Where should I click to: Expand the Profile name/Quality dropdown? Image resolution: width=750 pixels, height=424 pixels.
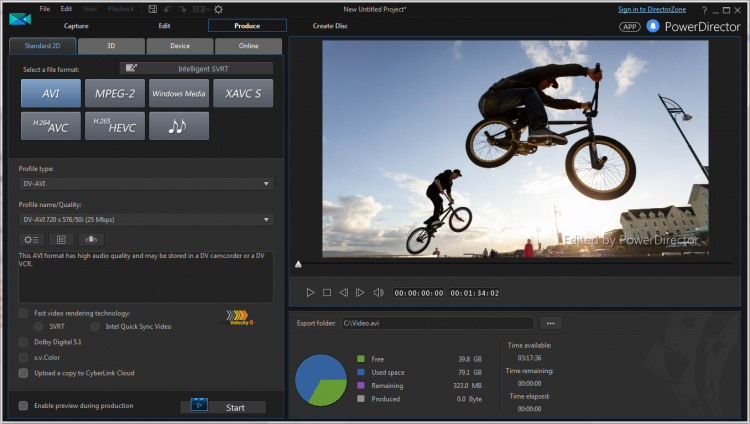point(146,219)
